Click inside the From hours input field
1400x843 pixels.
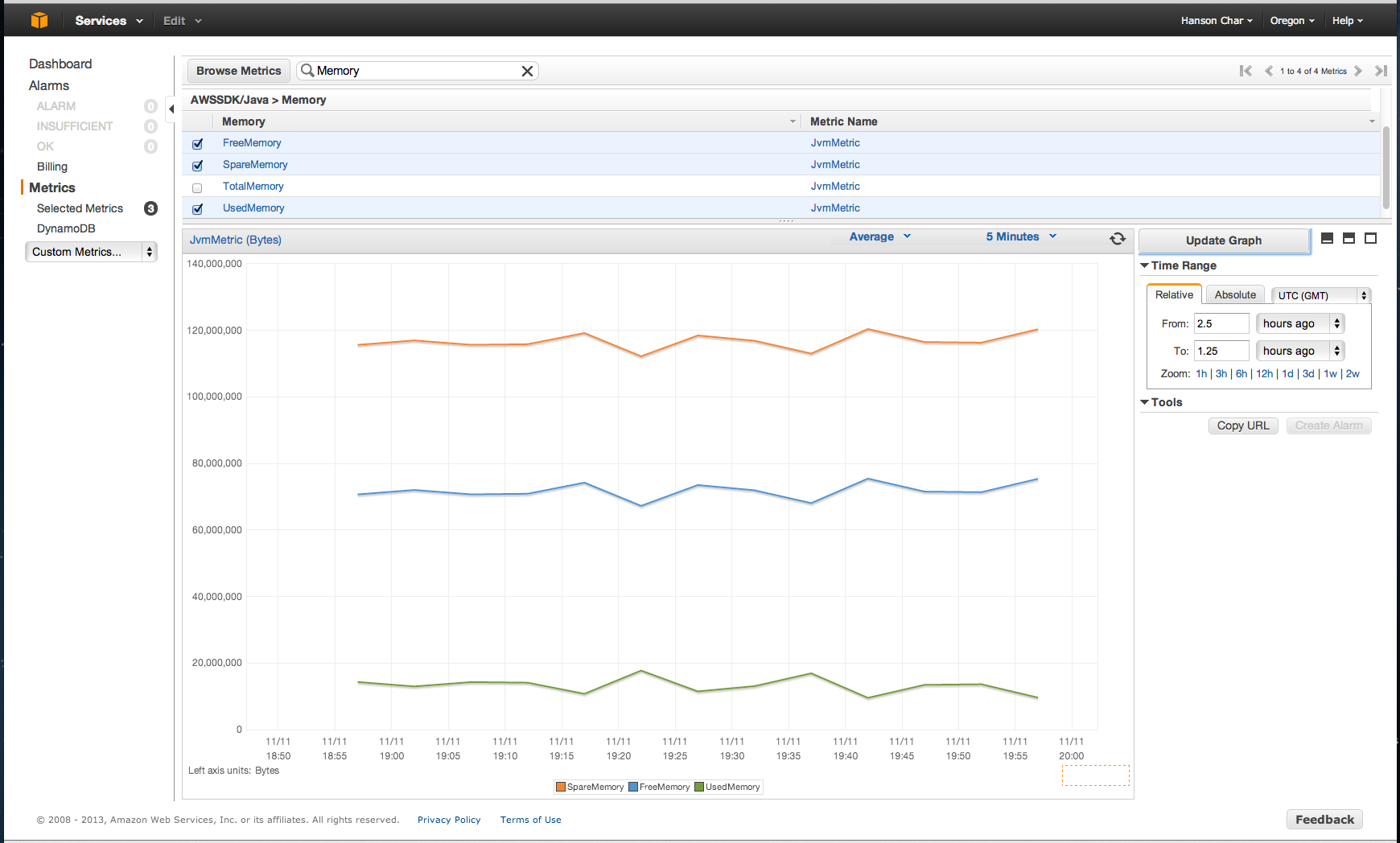[x=1220, y=323]
